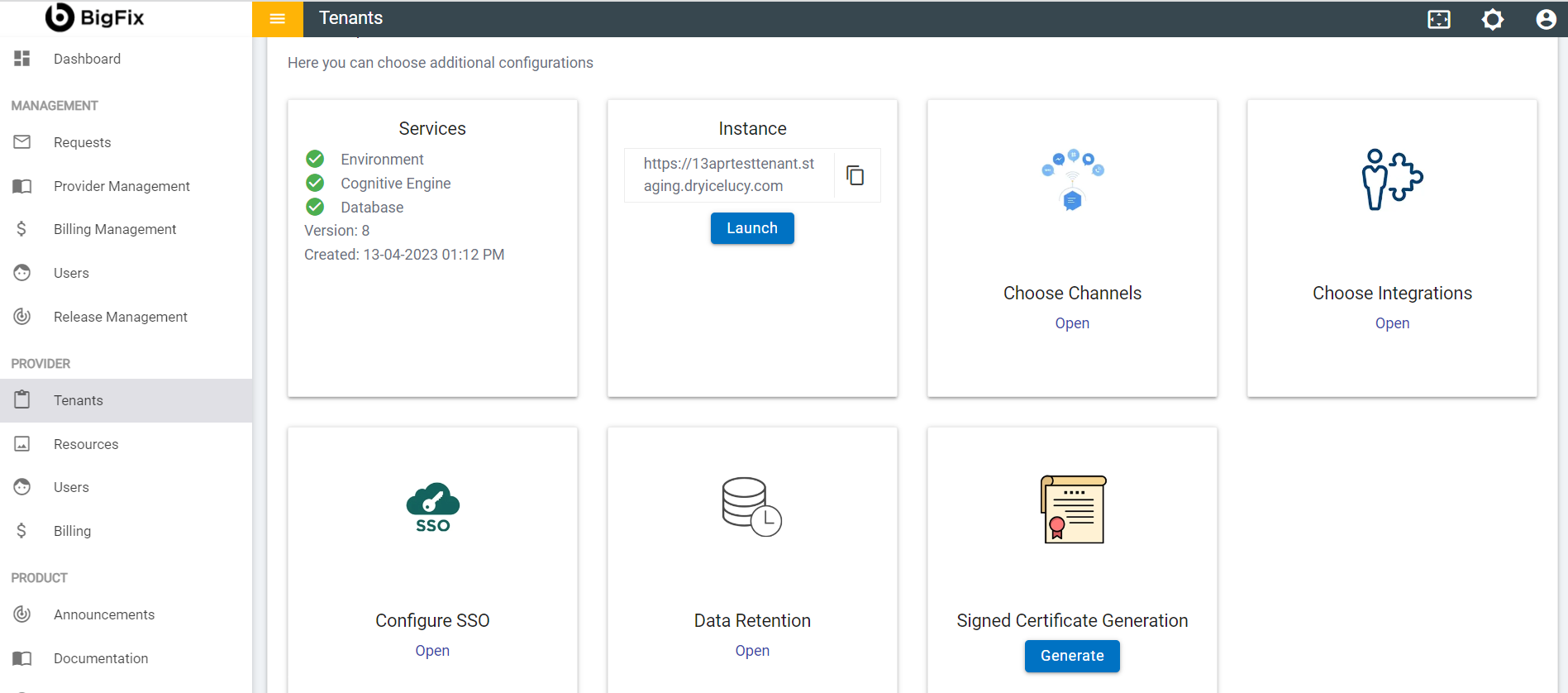This screenshot has height=693, width=1568.
Task: Click the instance URL text field
Action: pos(729,175)
